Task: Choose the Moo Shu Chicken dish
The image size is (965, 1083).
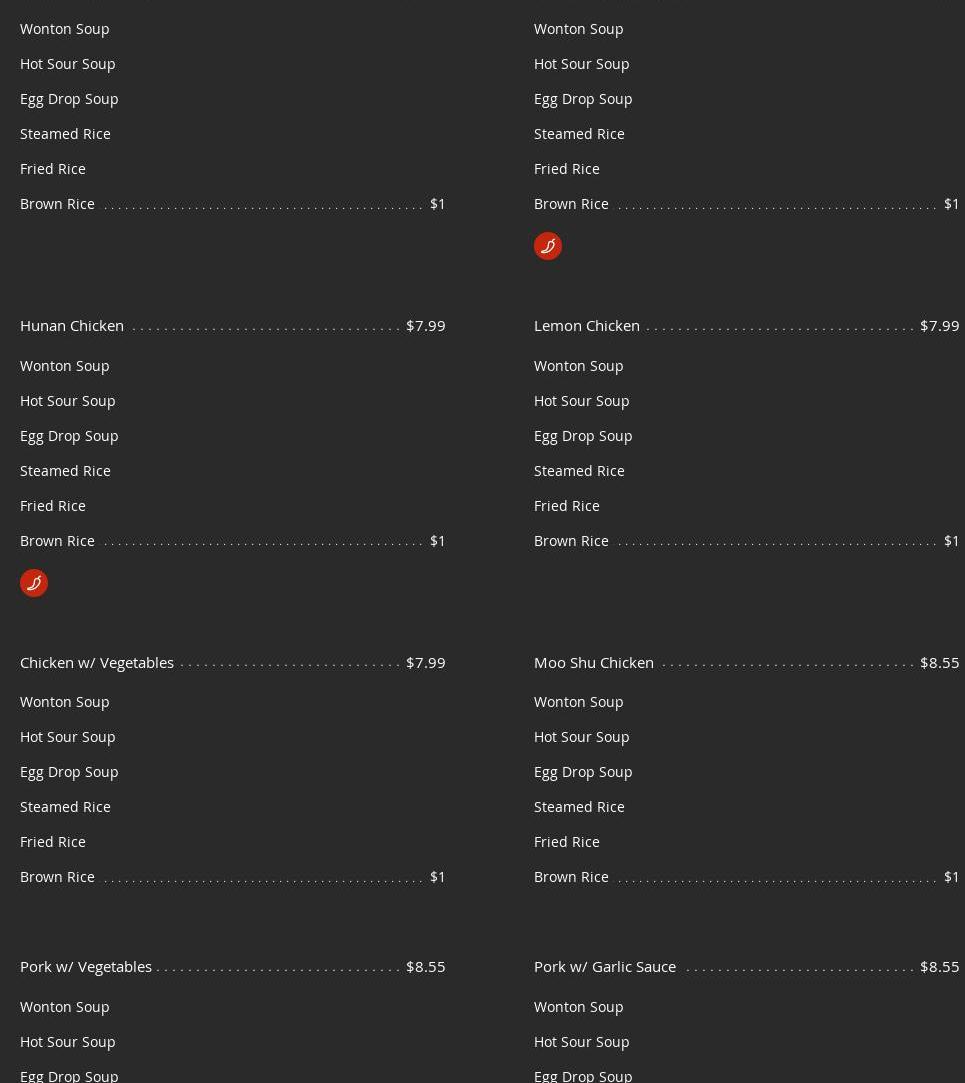Action: click(x=594, y=662)
